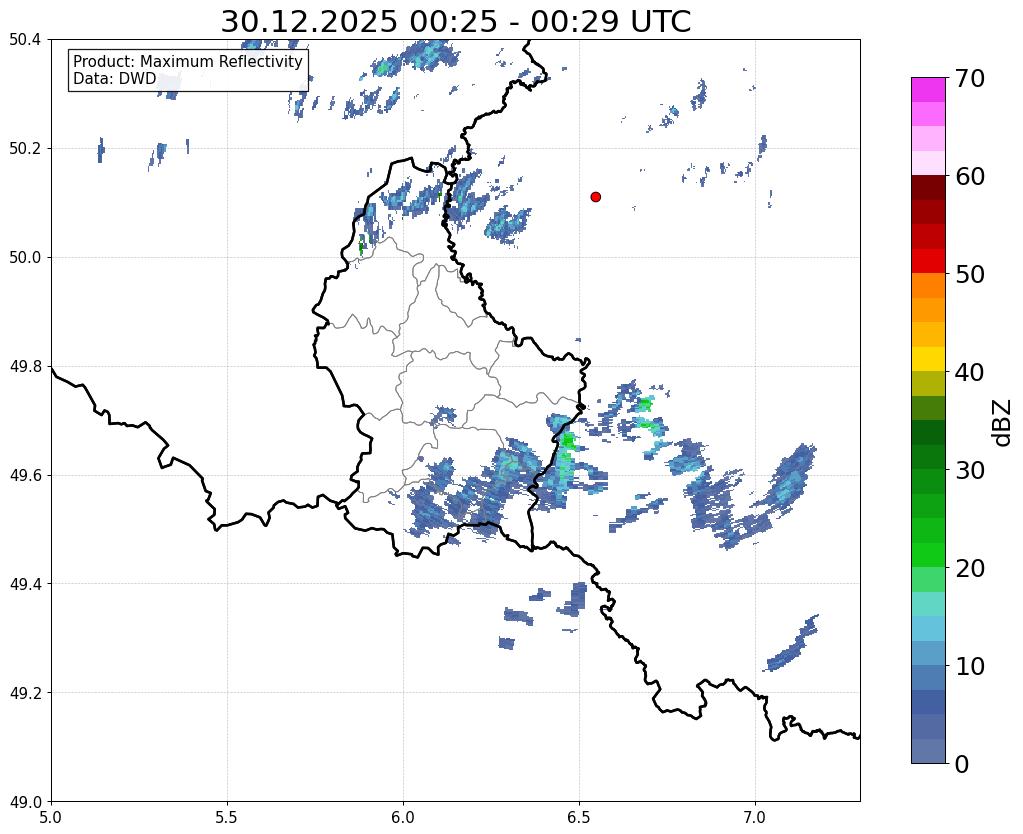Click the timestamp title 30.12.2025 00:25 - 00:29 UTC

455,21
